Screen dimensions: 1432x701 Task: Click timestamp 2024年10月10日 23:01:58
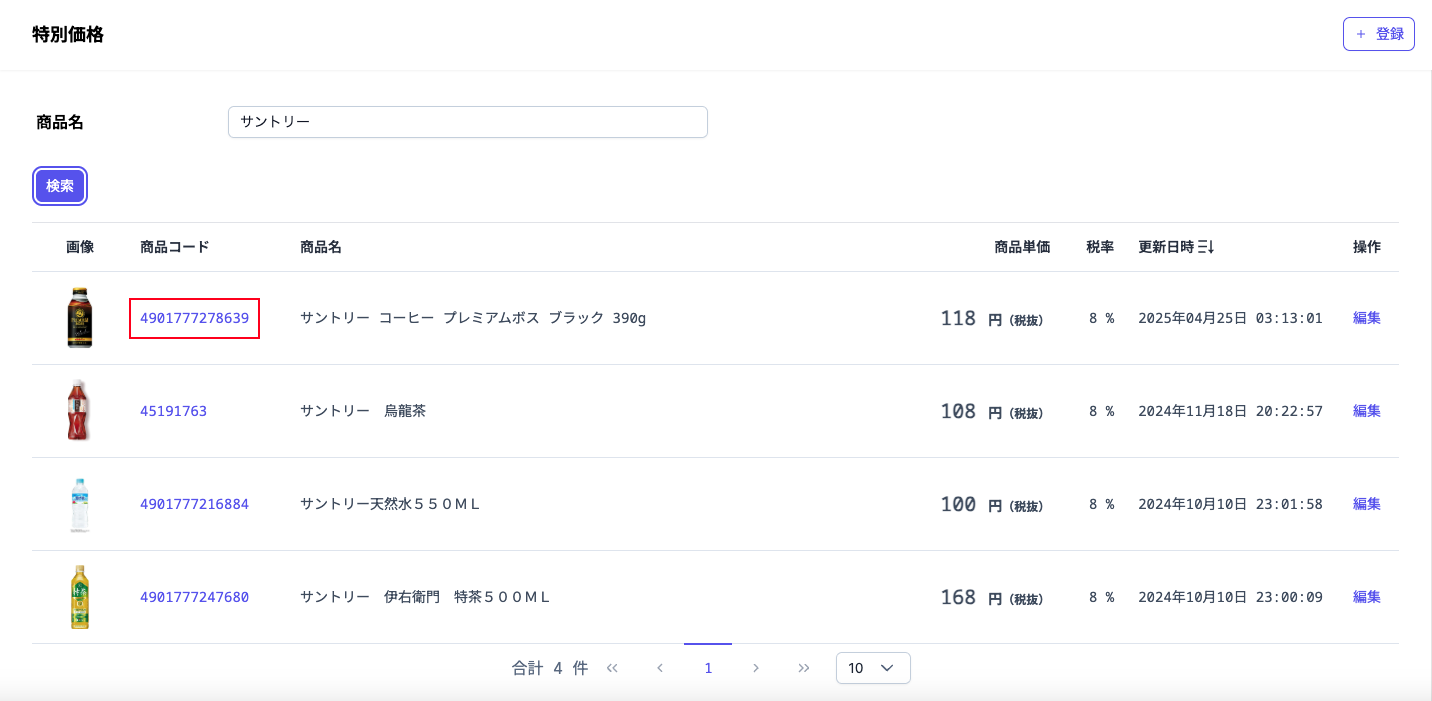click(1230, 504)
